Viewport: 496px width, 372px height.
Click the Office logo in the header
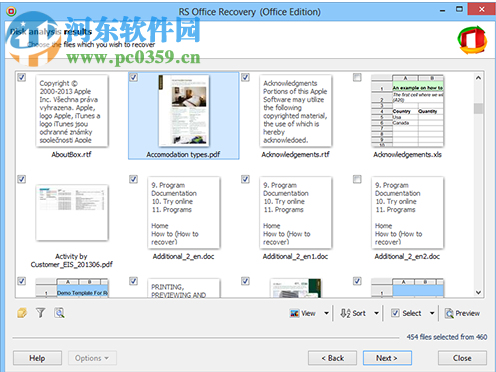472,40
